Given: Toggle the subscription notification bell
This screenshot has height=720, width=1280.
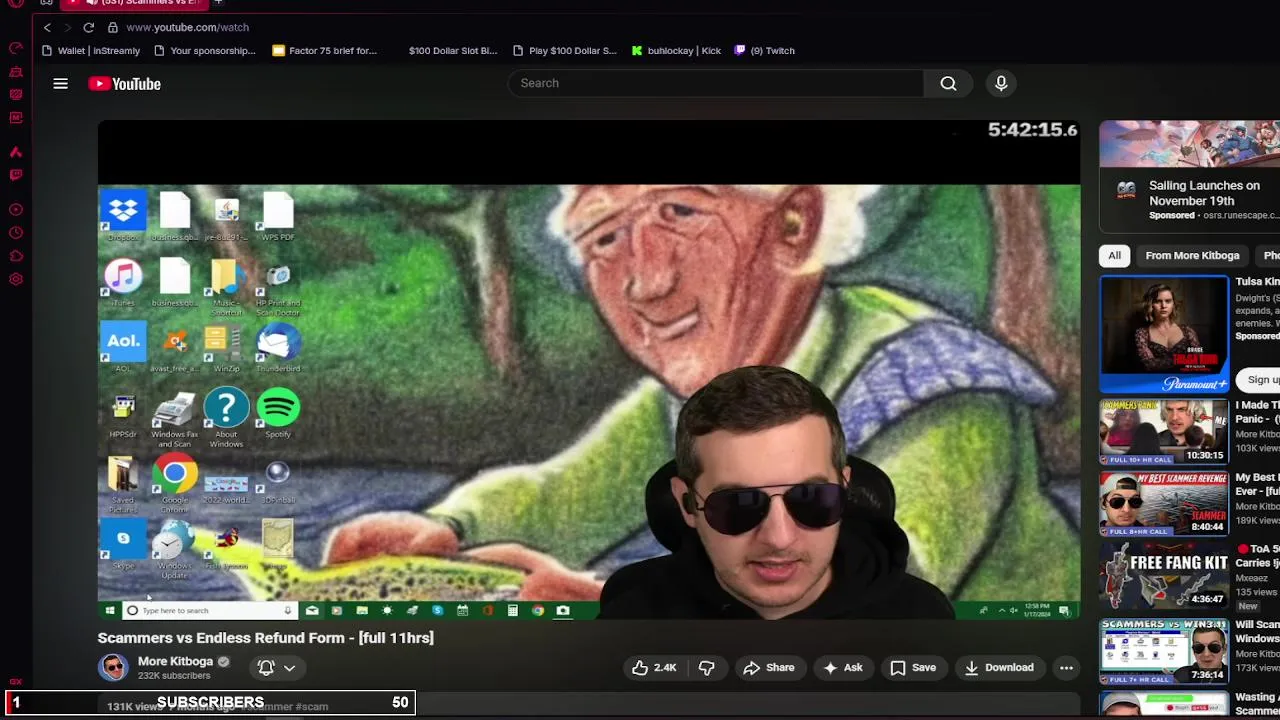Looking at the screenshot, I should (266, 667).
